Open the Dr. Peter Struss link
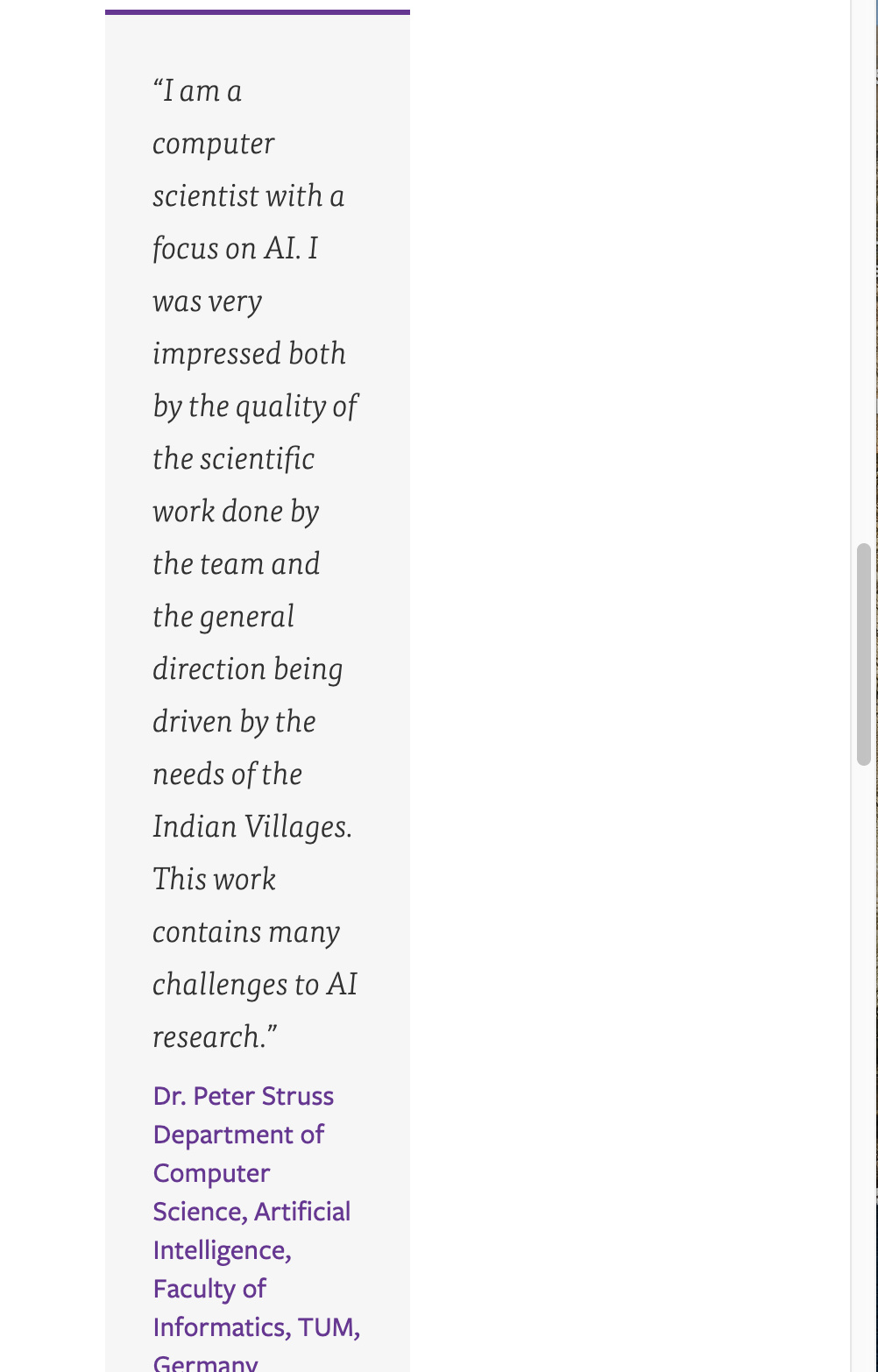Image resolution: width=878 pixels, height=1372 pixels. point(243,1096)
